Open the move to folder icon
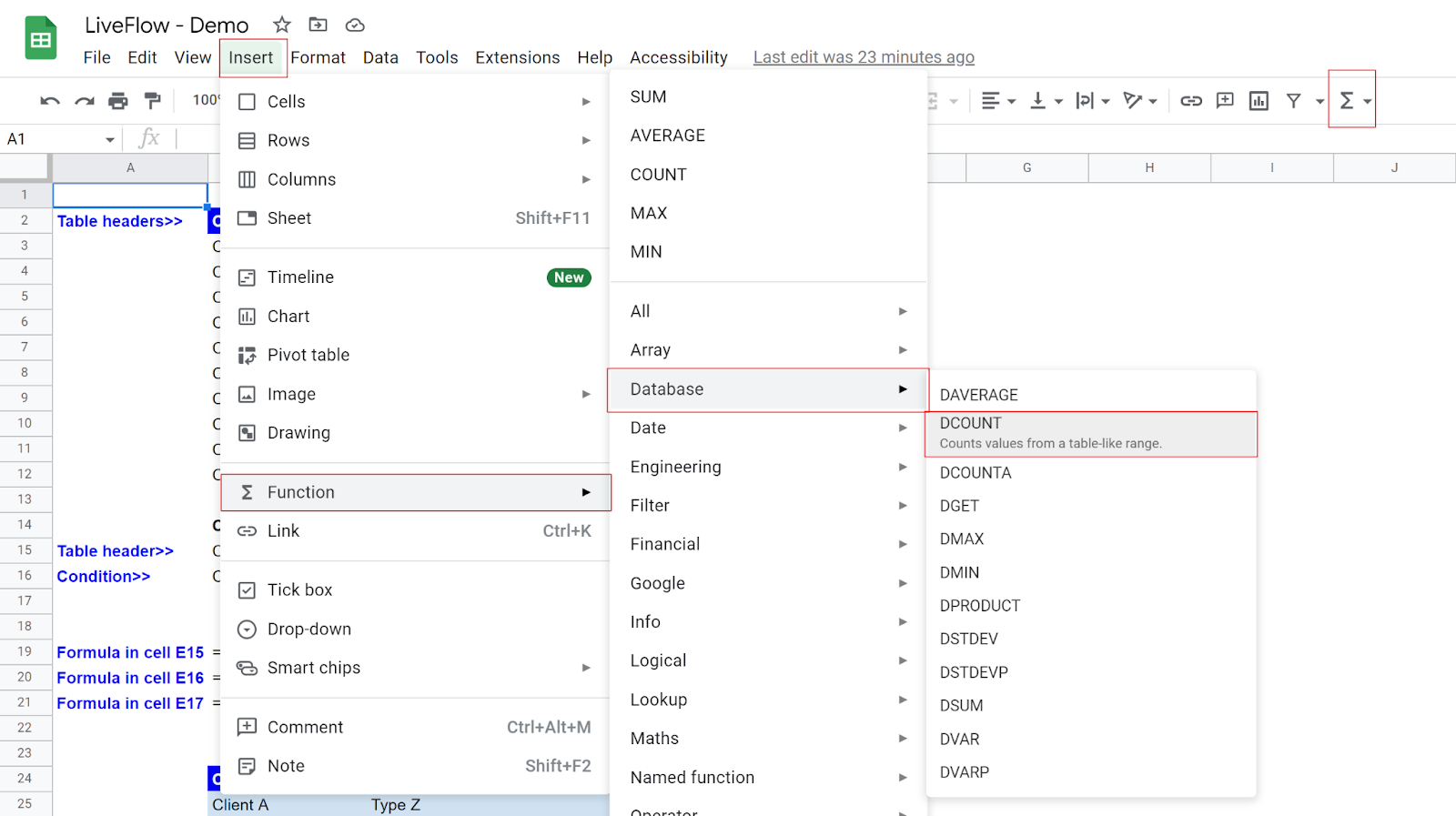The image size is (1456, 816). tap(318, 25)
